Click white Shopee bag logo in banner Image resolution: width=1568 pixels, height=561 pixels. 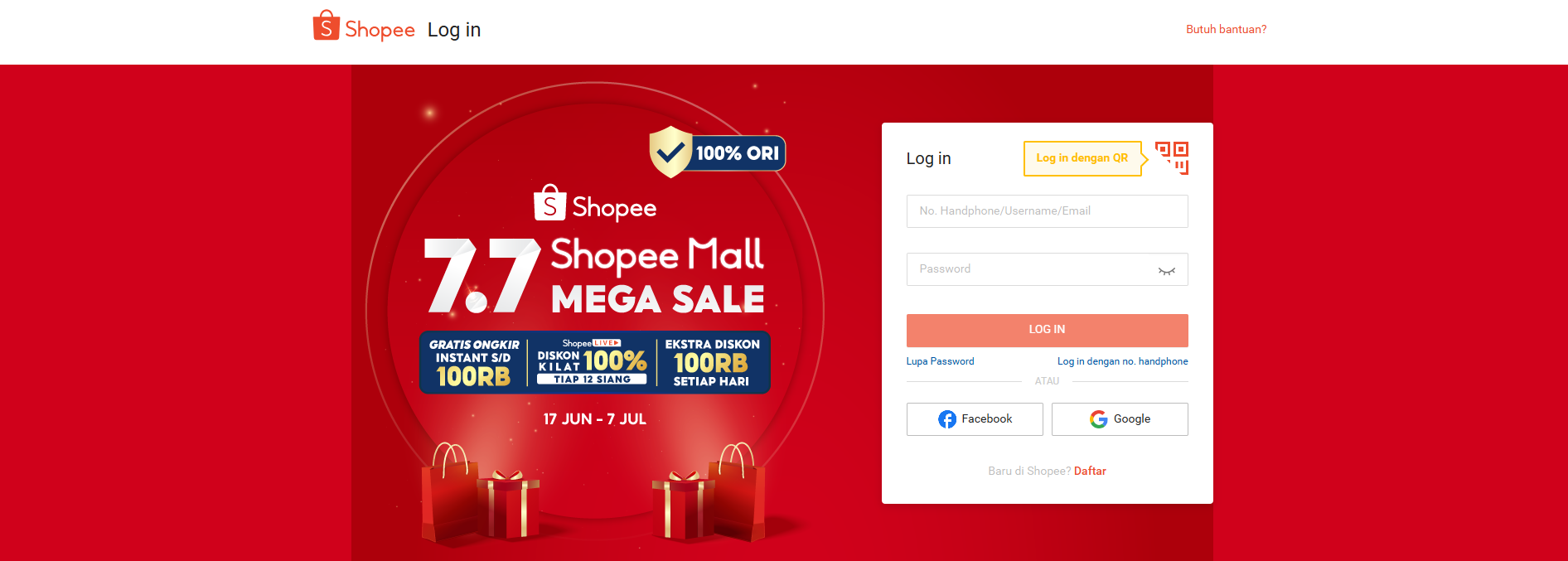pyautogui.click(x=549, y=203)
